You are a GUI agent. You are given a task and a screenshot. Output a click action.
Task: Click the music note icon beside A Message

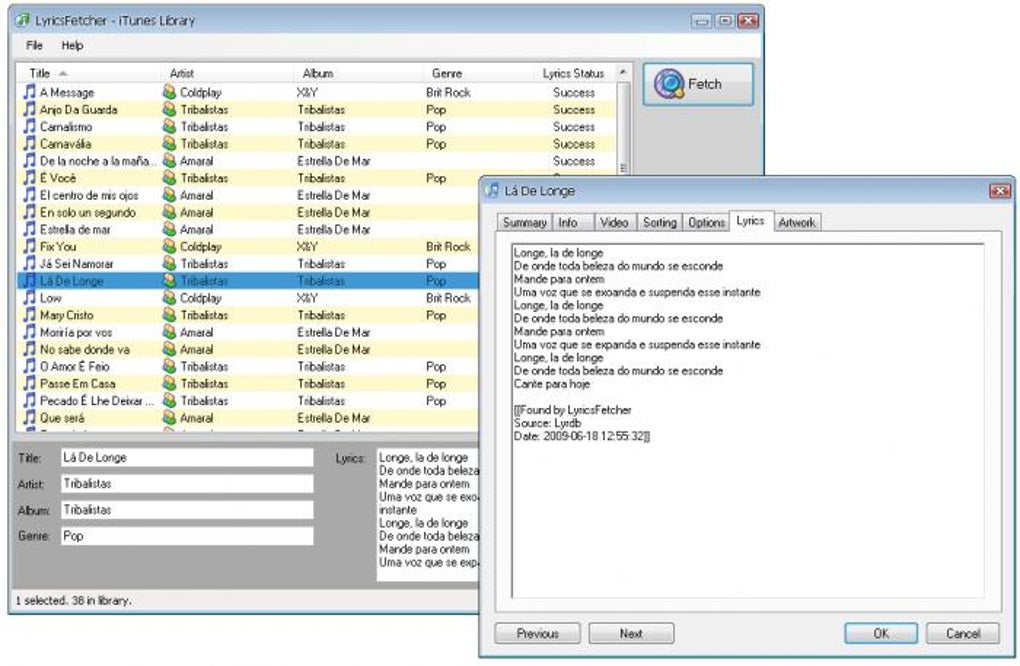point(29,92)
